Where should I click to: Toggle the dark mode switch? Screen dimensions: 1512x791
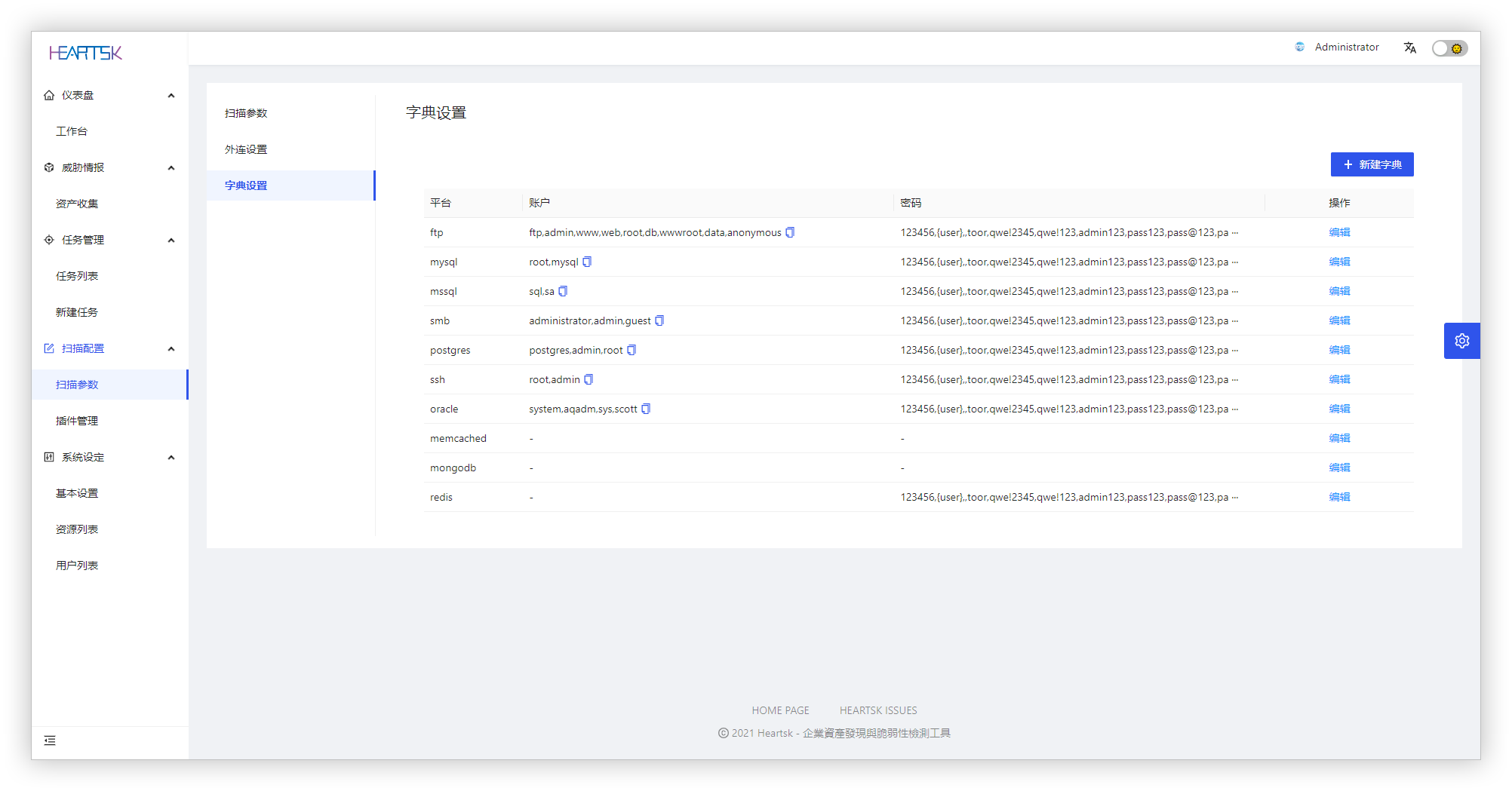(1449, 48)
